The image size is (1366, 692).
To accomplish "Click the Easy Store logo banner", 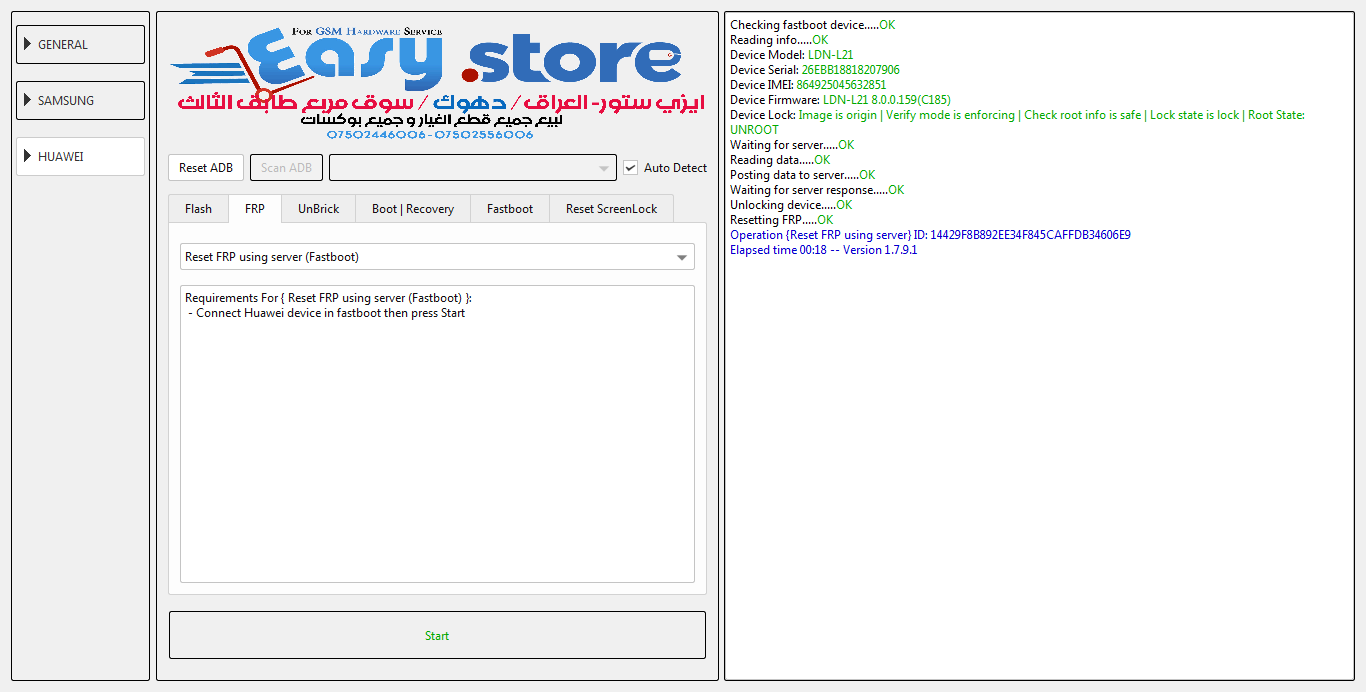I will (437, 82).
